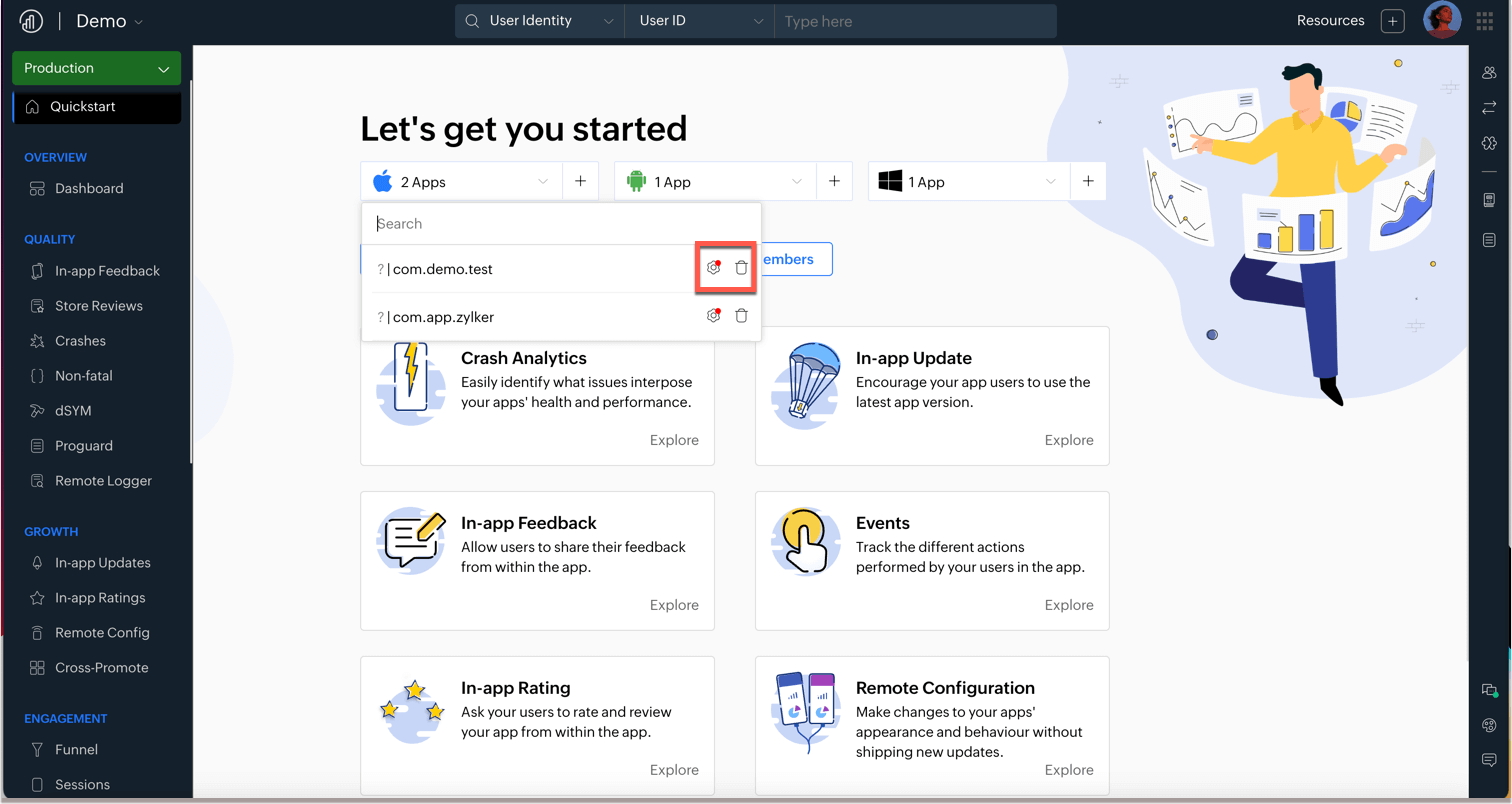Go to In-app Ratings

100,598
